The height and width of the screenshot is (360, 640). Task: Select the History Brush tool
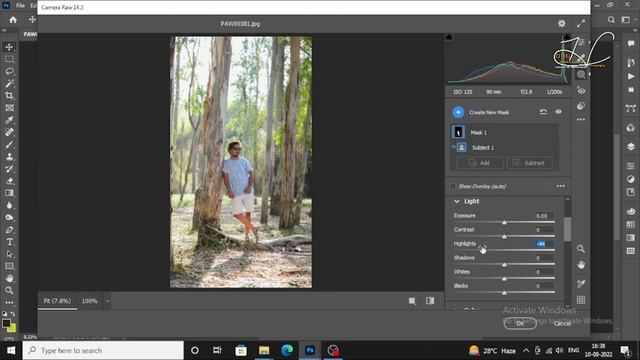coord(9,169)
